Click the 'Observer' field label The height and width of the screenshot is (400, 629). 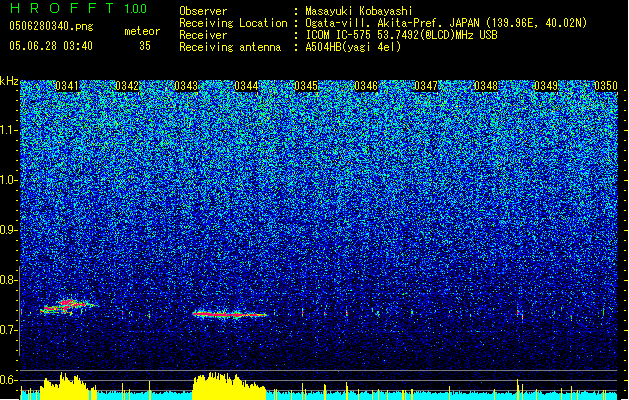(203, 11)
